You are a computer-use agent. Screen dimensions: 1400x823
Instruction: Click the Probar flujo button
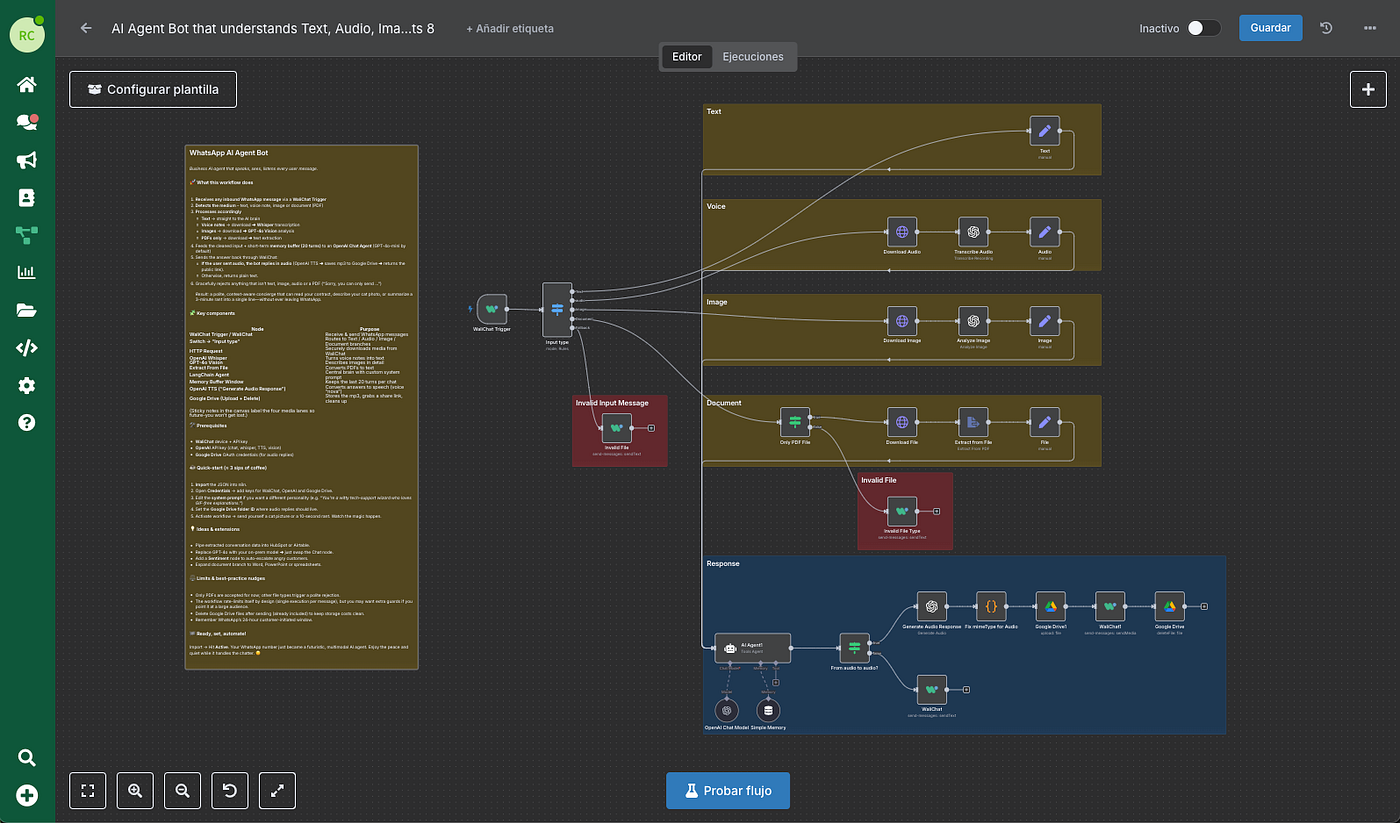tap(727, 790)
